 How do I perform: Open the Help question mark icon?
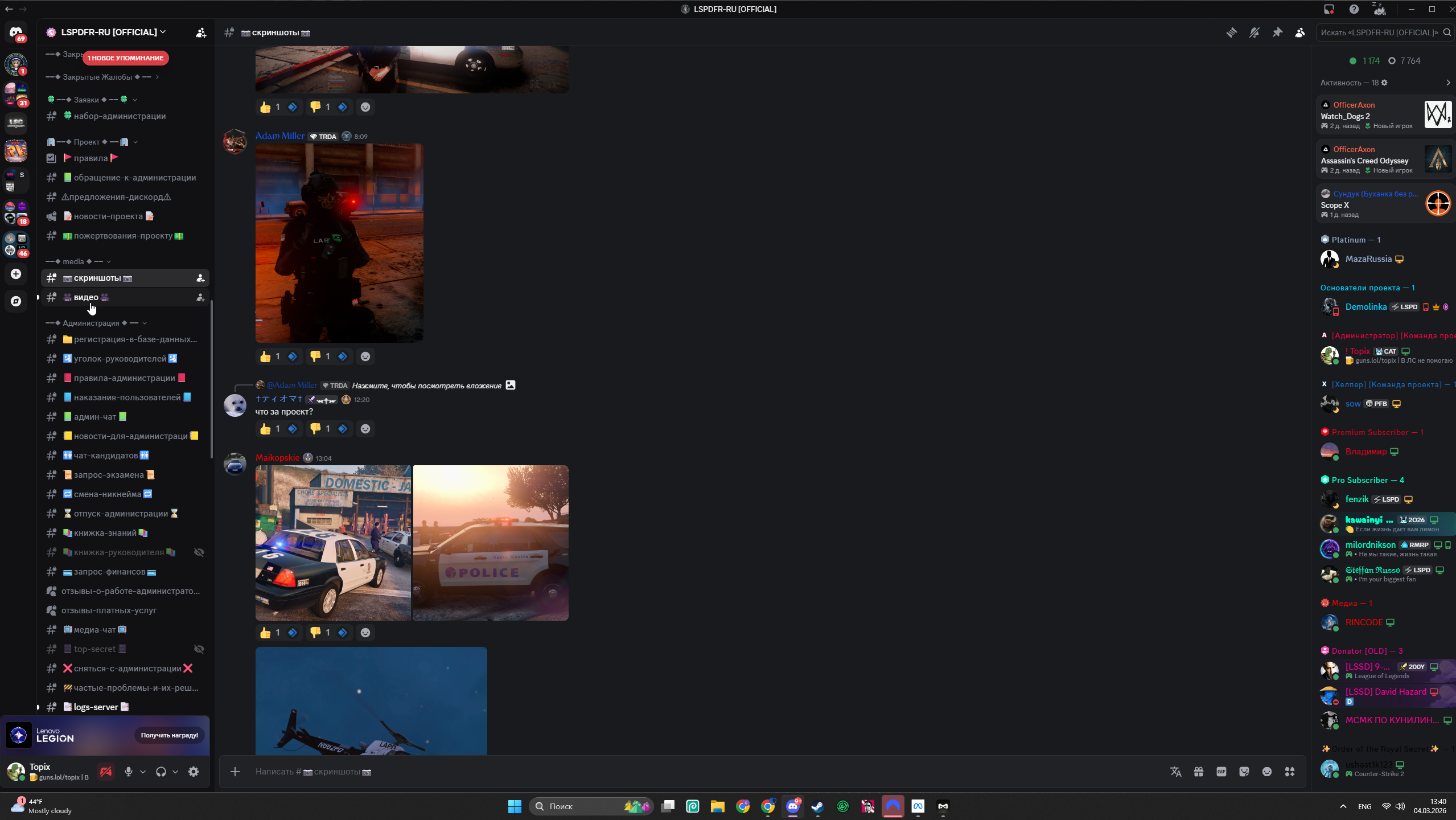1354,9
